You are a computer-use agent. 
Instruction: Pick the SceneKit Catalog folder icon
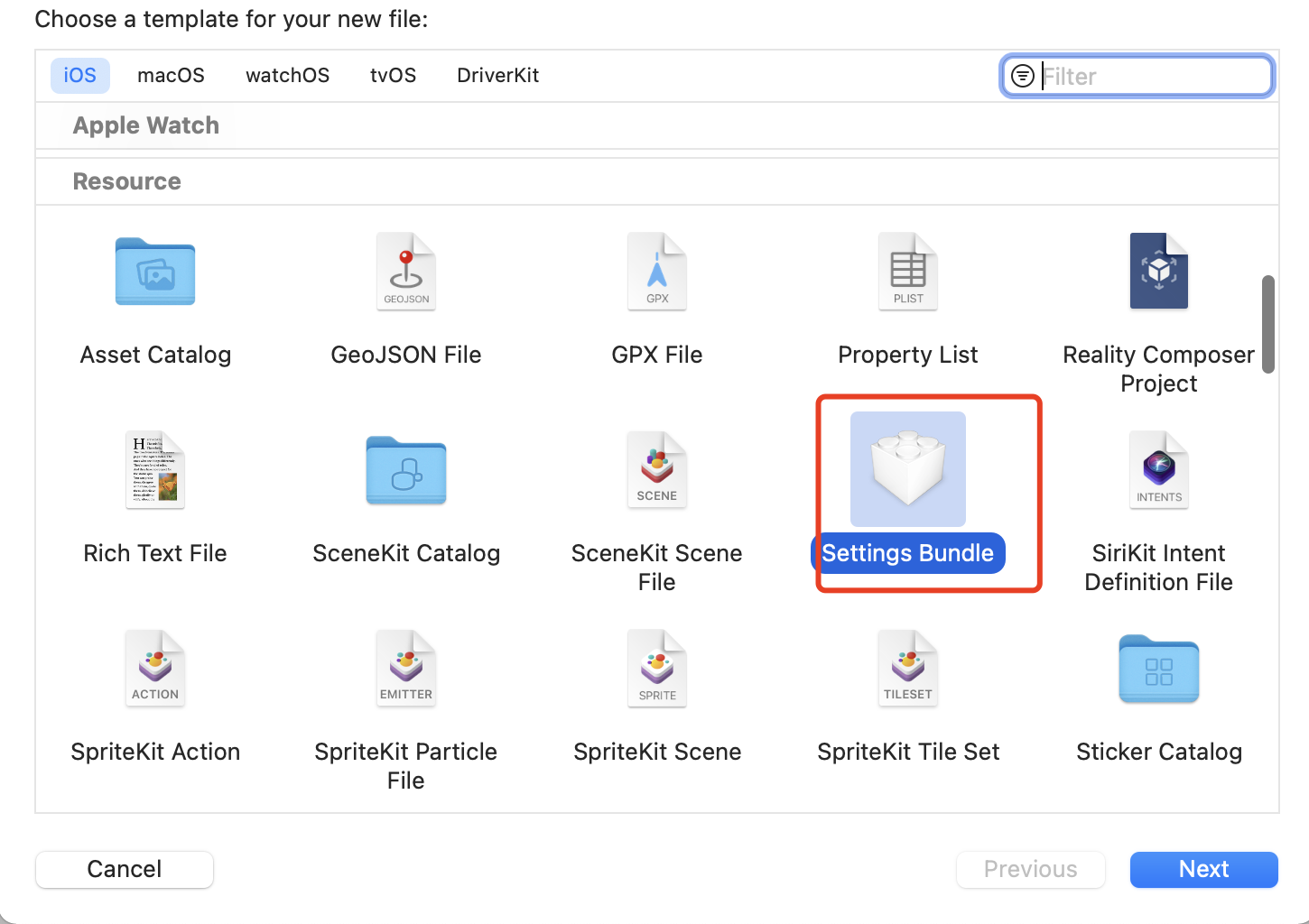tap(406, 470)
